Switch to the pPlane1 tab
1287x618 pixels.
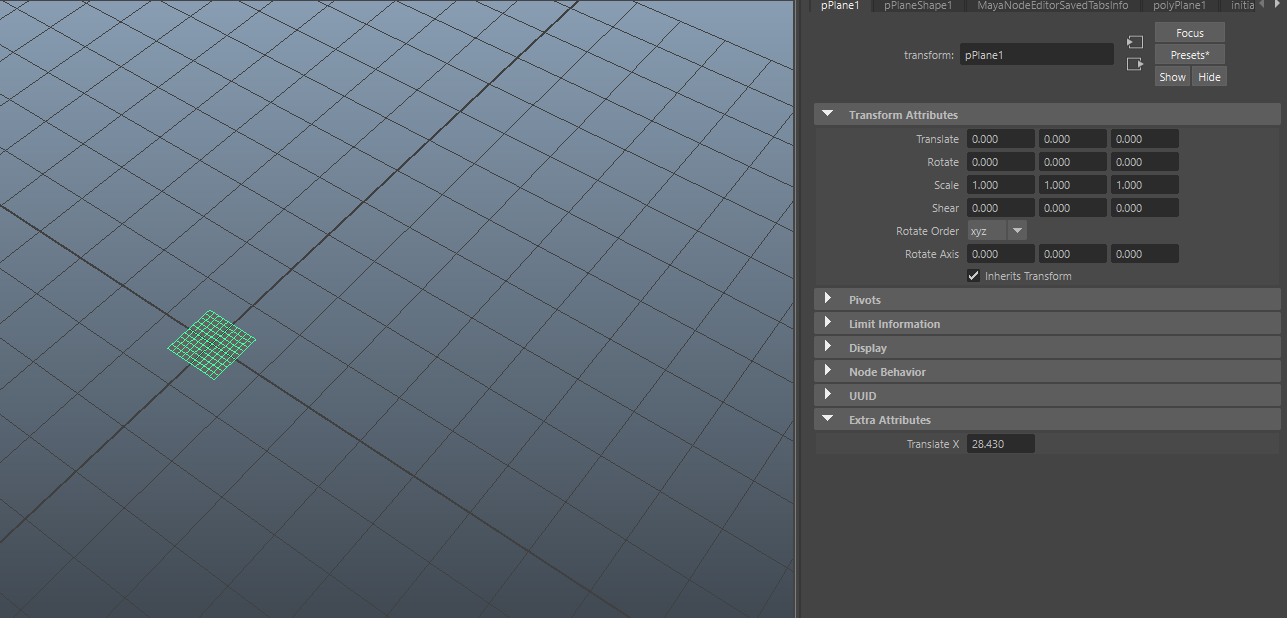point(840,6)
